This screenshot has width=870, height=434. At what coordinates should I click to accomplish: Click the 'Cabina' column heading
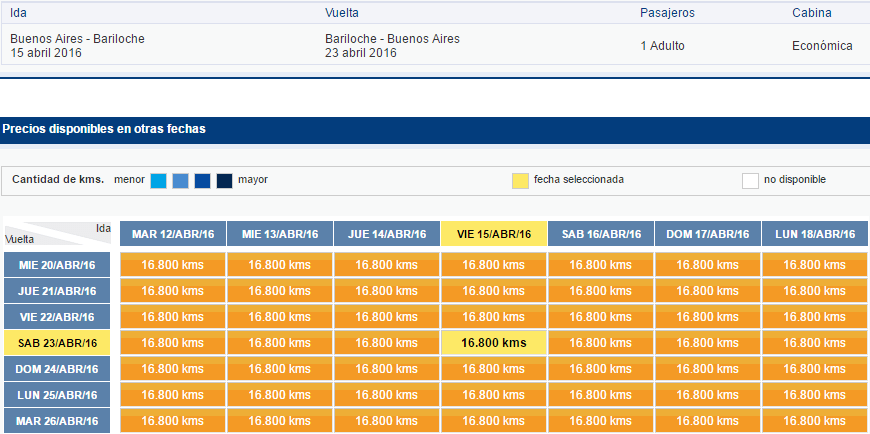(812, 13)
